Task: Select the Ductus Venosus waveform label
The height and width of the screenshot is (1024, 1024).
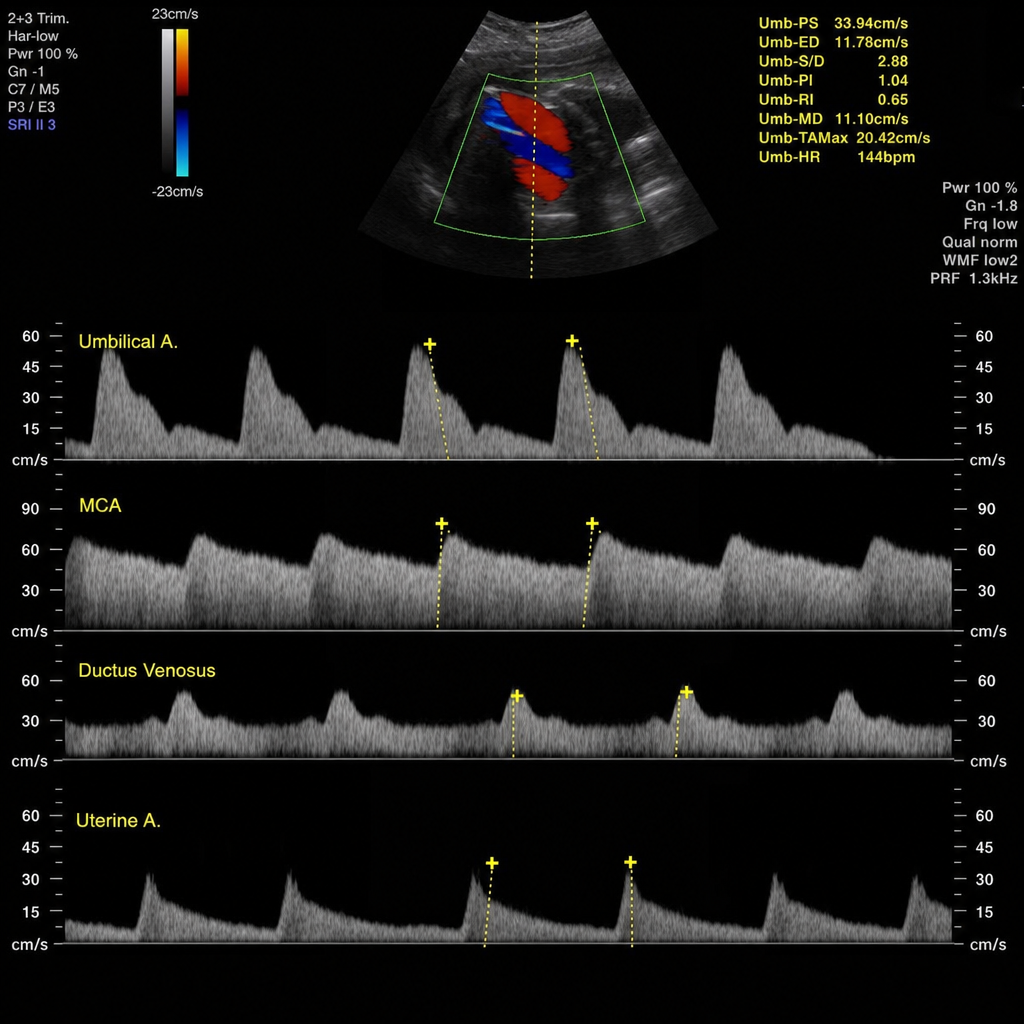Action: click(147, 671)
